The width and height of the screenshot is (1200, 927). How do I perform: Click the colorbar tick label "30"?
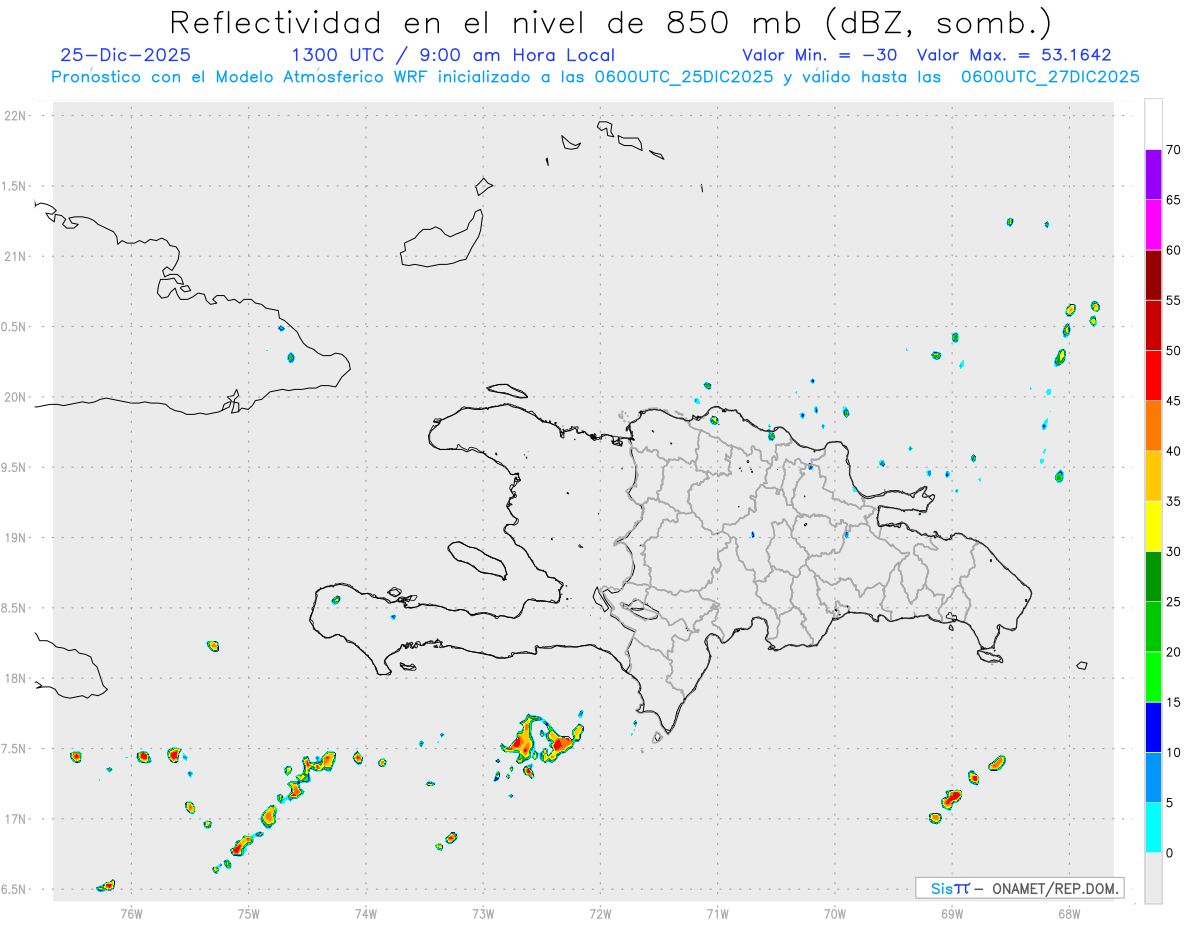click(1173, 552)
